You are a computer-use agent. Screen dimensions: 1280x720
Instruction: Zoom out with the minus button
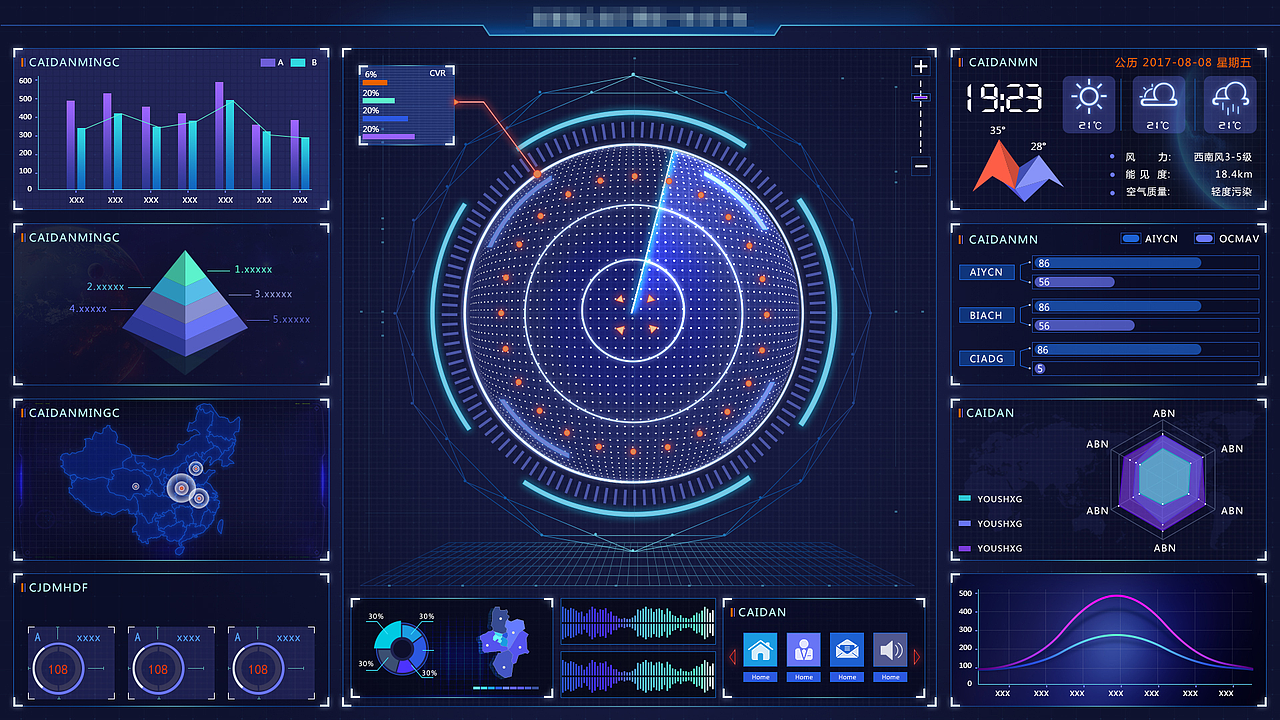(x=921, y=166)
